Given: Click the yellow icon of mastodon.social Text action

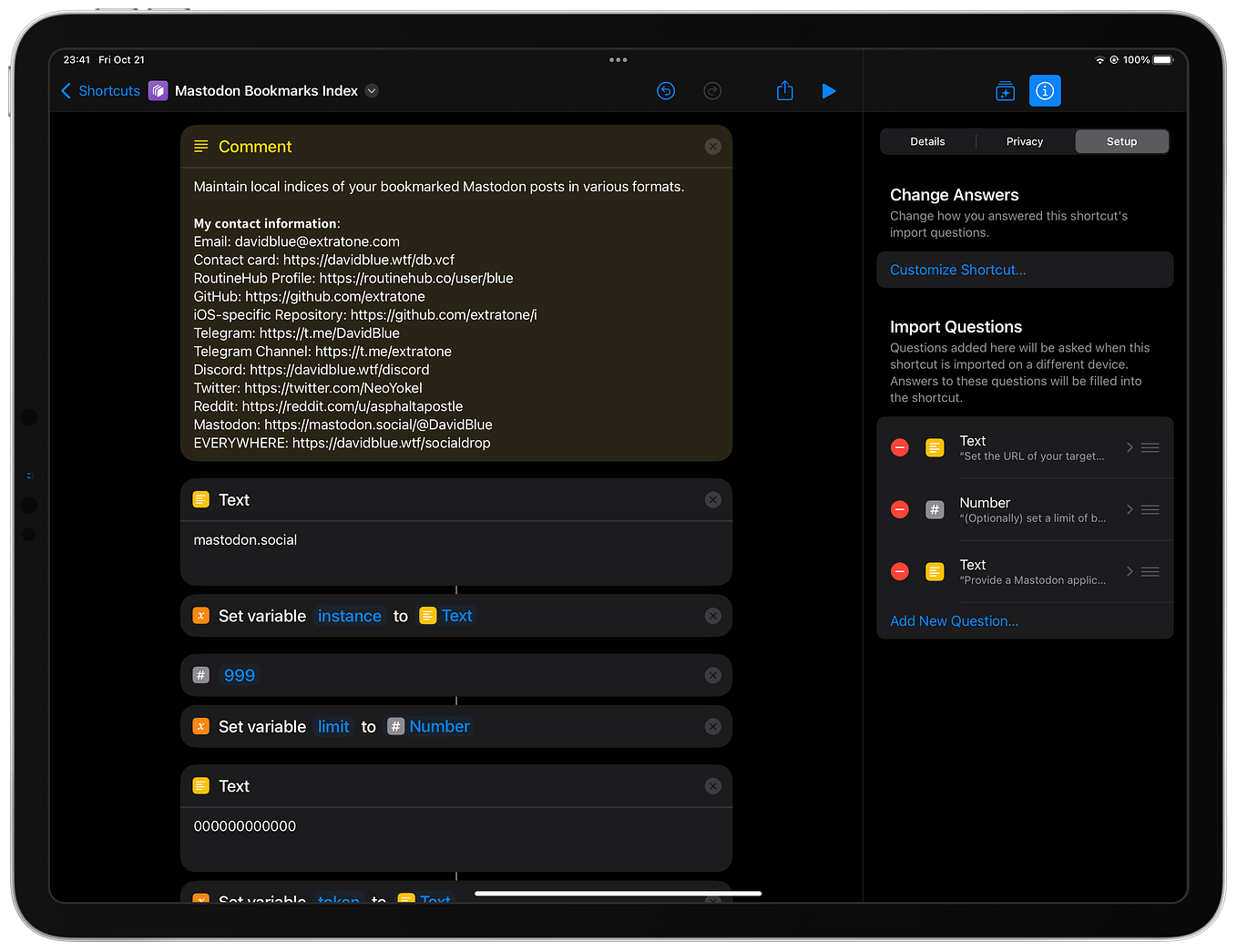Looking at the screenshot, I should 201,500.
